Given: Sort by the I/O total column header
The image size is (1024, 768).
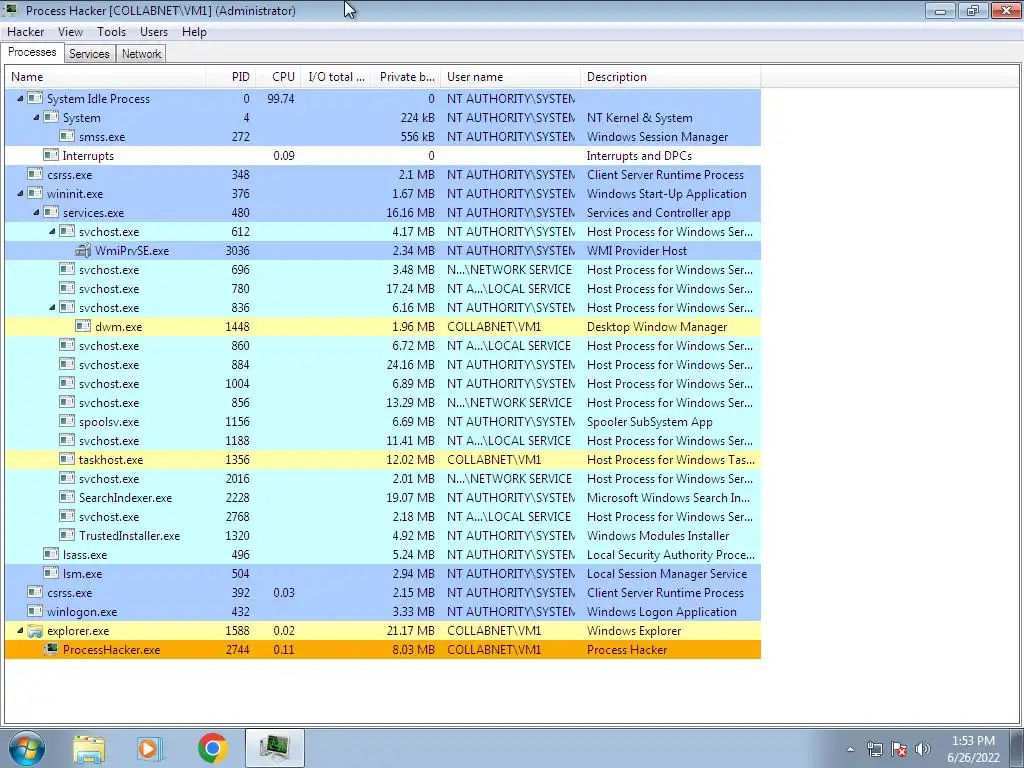Looking at the screenshot, I should 336,76.
